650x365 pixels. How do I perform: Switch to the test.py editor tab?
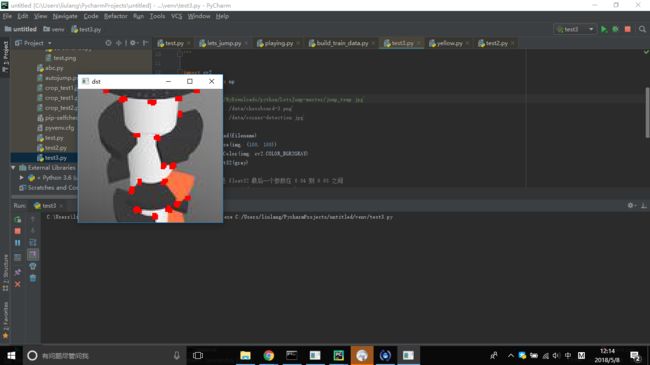174,43
